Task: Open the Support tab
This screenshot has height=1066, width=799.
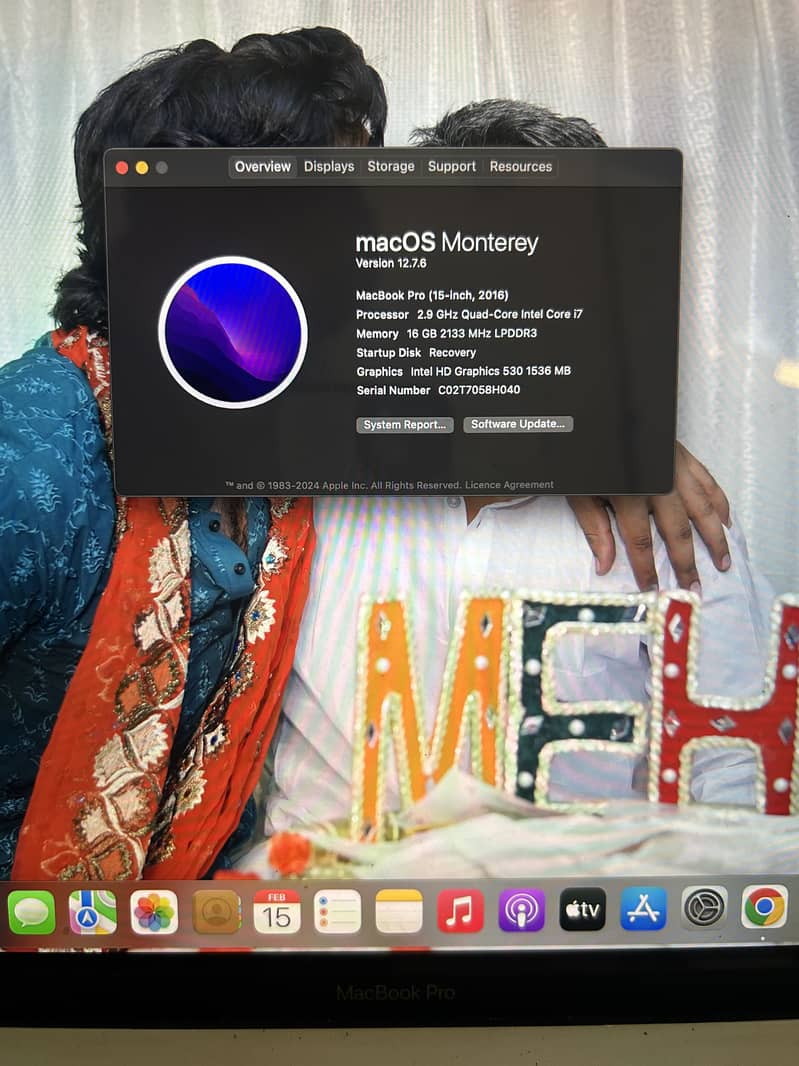Action: tap(452, 167)
